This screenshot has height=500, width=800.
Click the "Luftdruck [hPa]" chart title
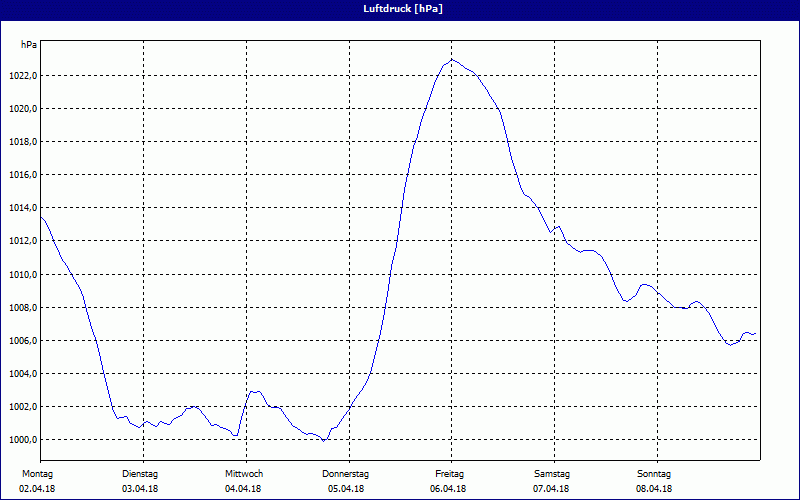tap(400, 9)
